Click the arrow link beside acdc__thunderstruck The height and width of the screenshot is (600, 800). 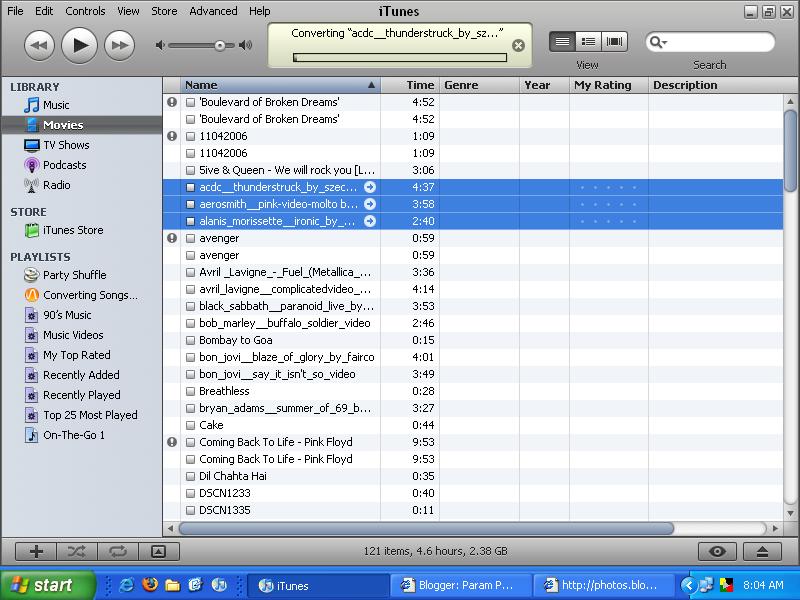pos(370,187)
